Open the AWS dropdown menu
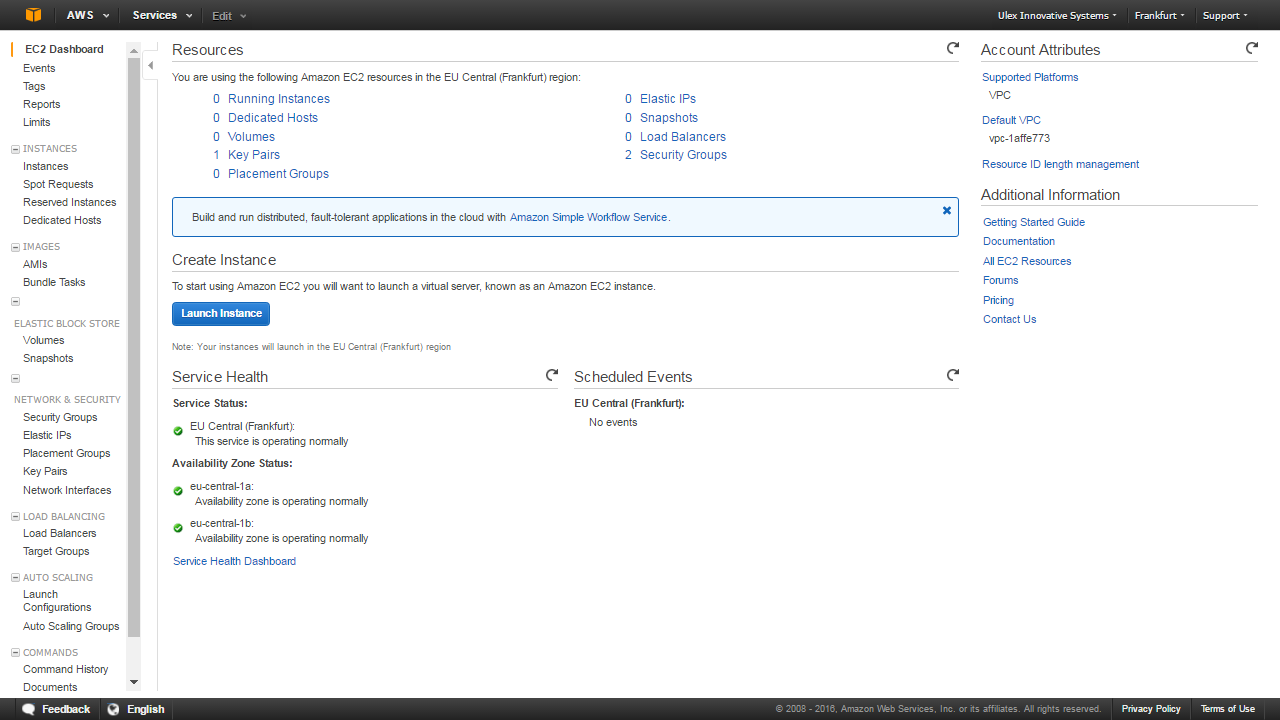The width and height of the screenshot is (1280, 720). [88, 15]
